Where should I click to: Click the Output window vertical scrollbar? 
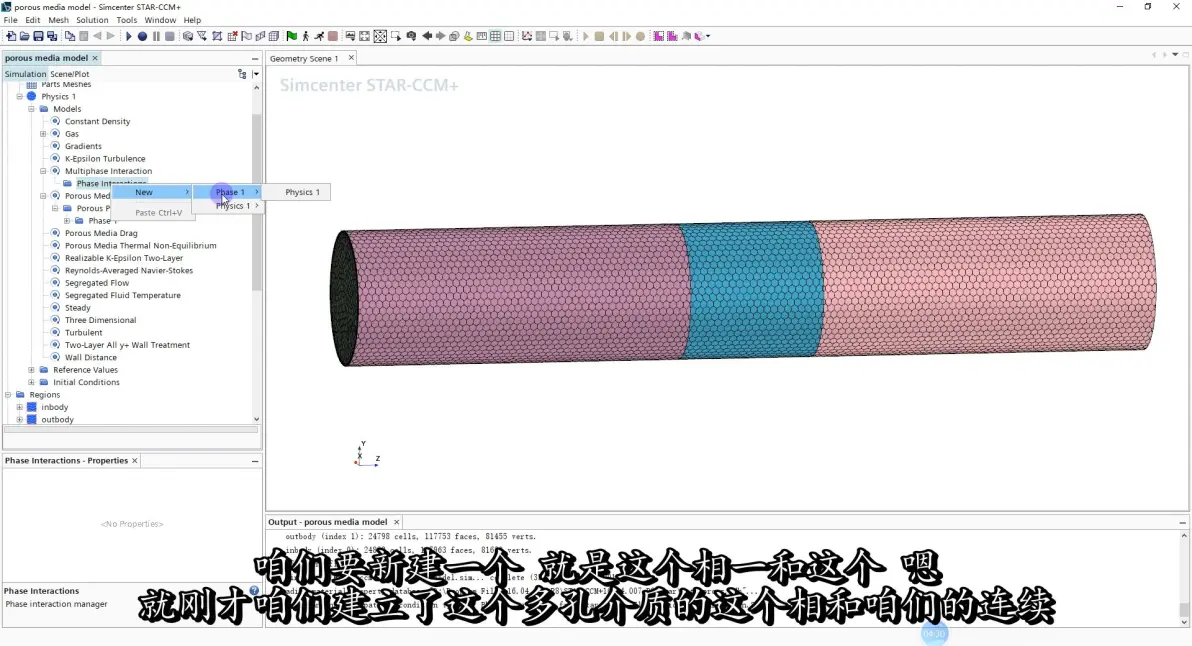[1184, 608]
